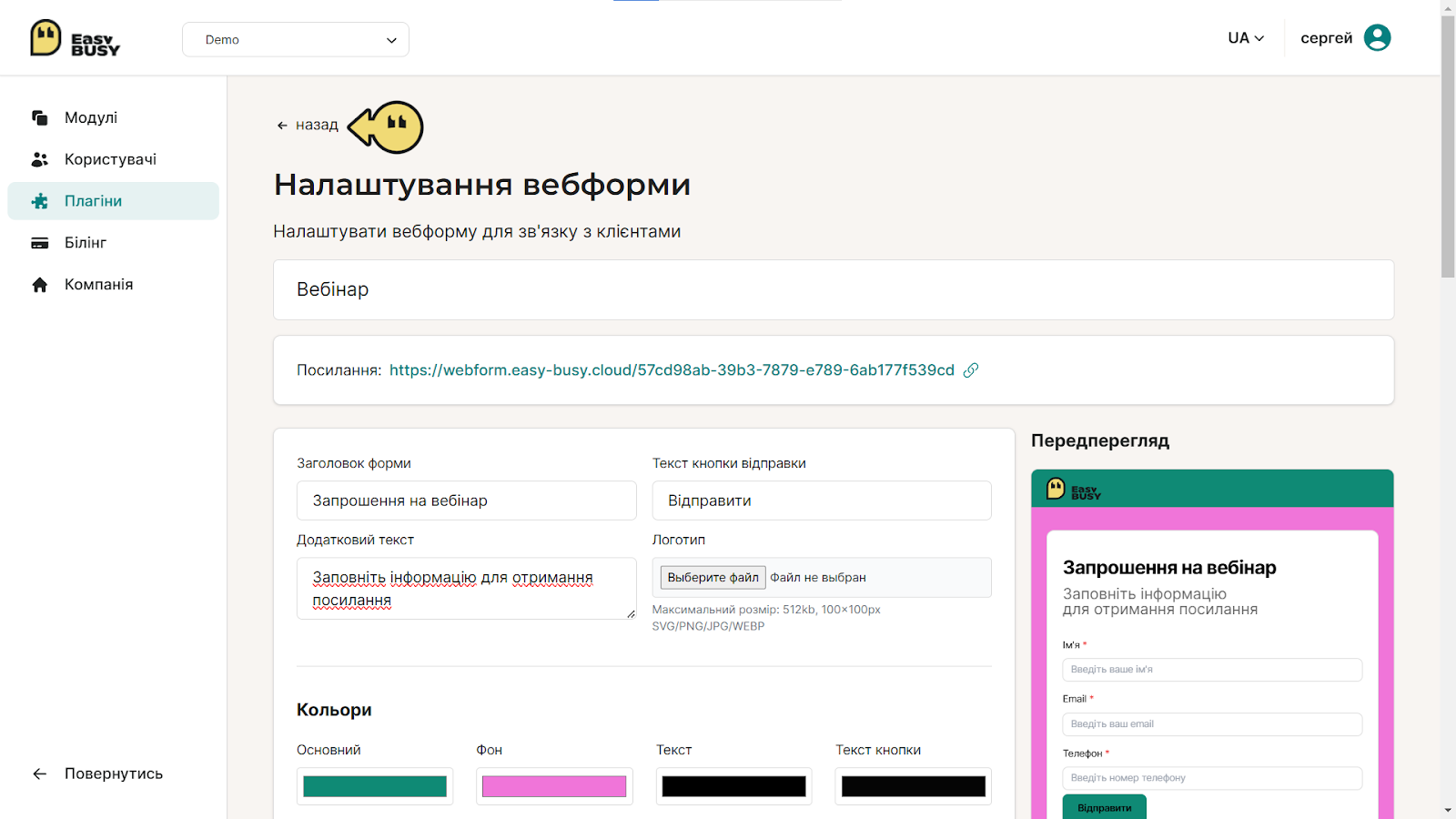1456x819 pixels.
Task: Click the Передперегляд heading
Action: click(1100, 440)
